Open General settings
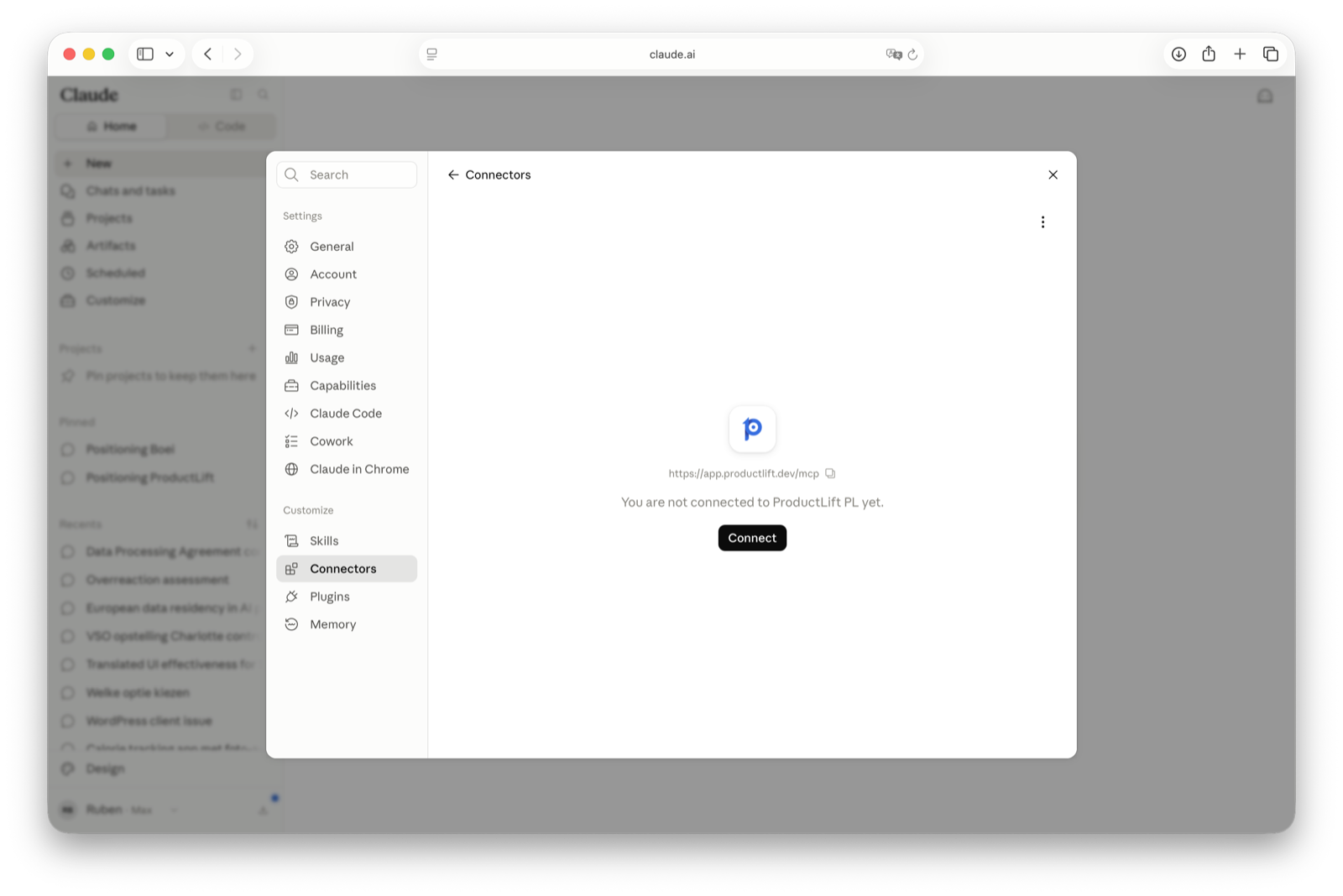This screenshot has width=1343, height=896. (x=347, y=247)
